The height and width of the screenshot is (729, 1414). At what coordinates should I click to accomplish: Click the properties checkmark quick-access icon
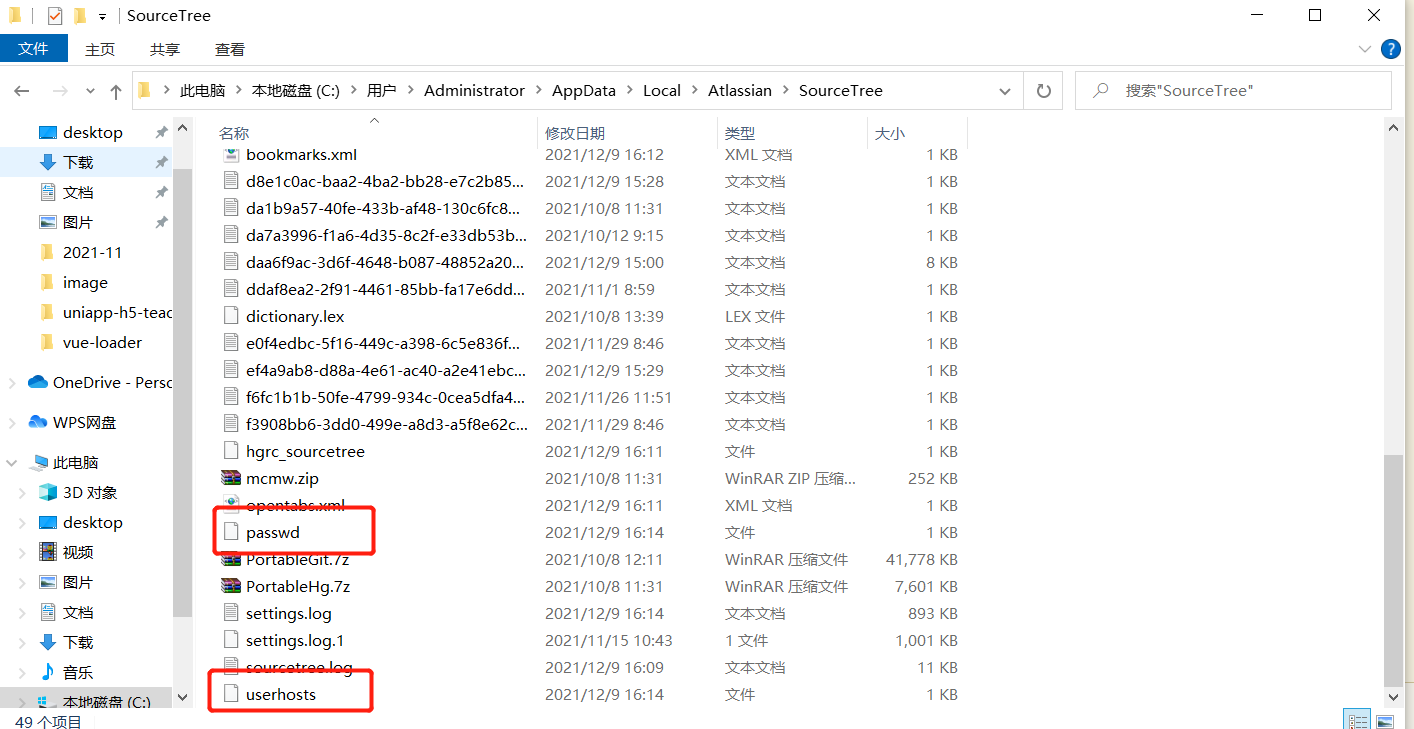(55, 16)
